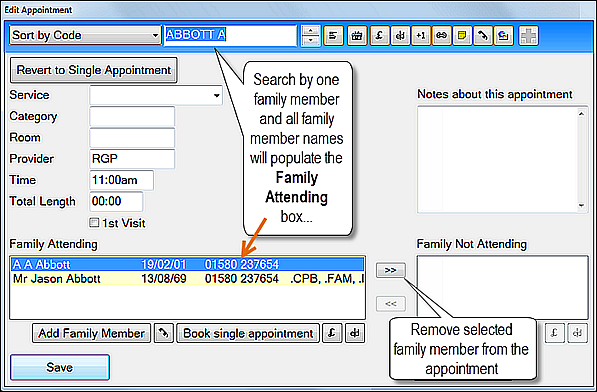Open the yellow sticky note icon
The width and height of the screenshot is (597, 392).
(462, 35)
